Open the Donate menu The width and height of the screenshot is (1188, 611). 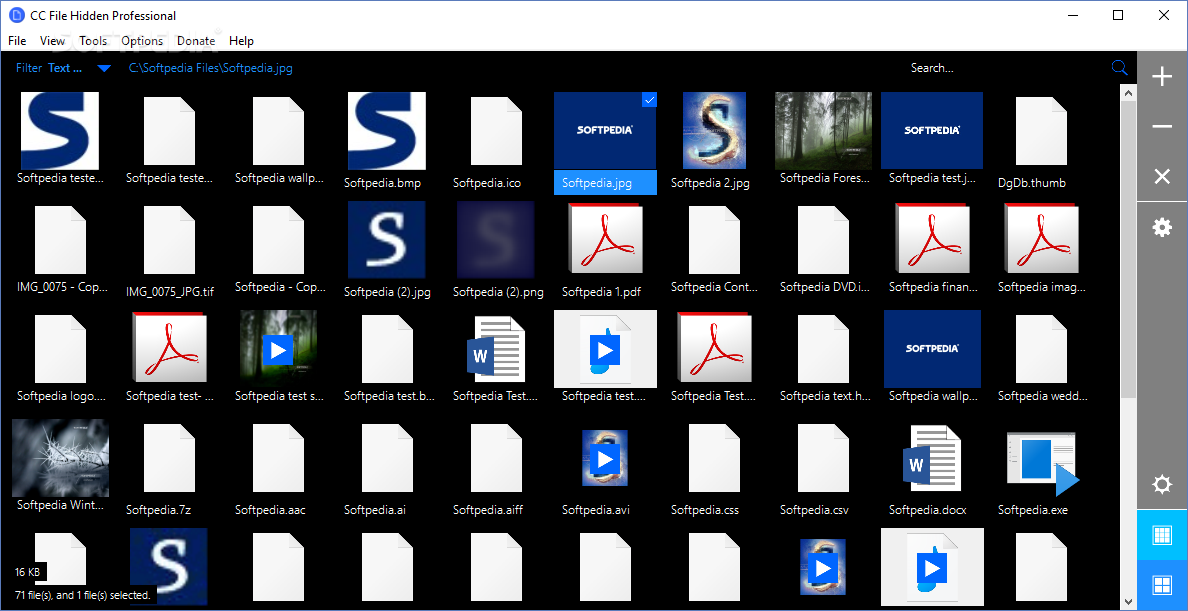tap(195, 41)
